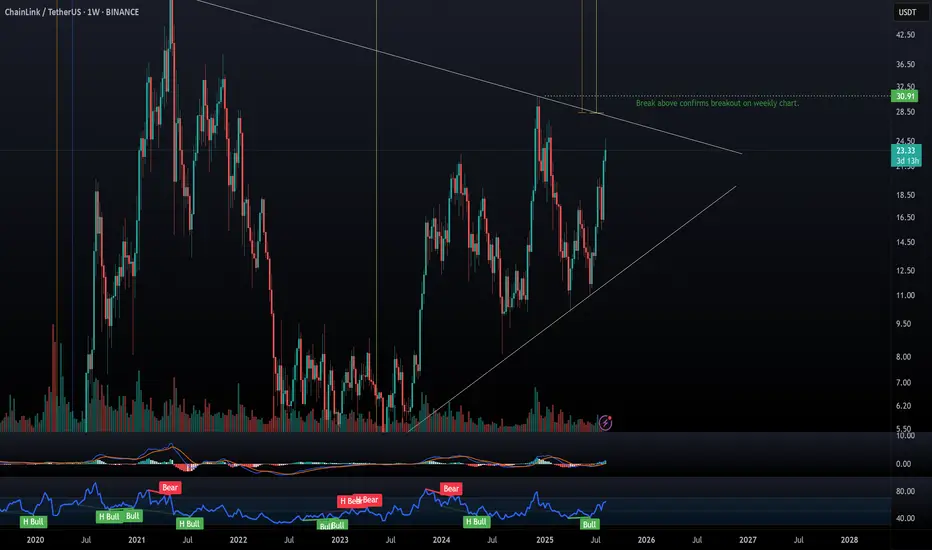This screenshot has height=550, width=932.
Task: Click the 80.00 RSI scale label
Action: coord(905,491)
